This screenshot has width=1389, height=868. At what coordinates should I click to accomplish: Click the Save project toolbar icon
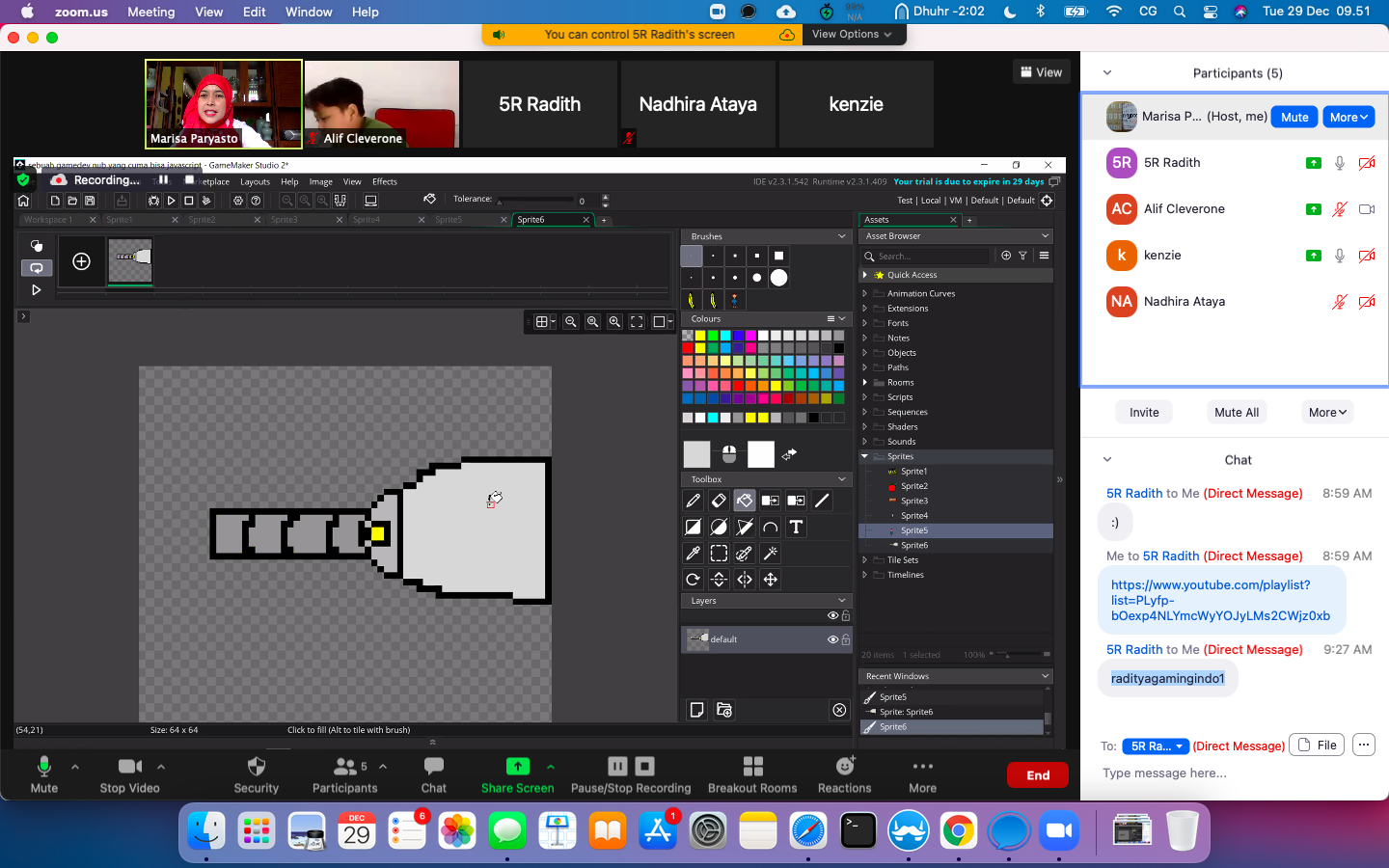(90, 201)
